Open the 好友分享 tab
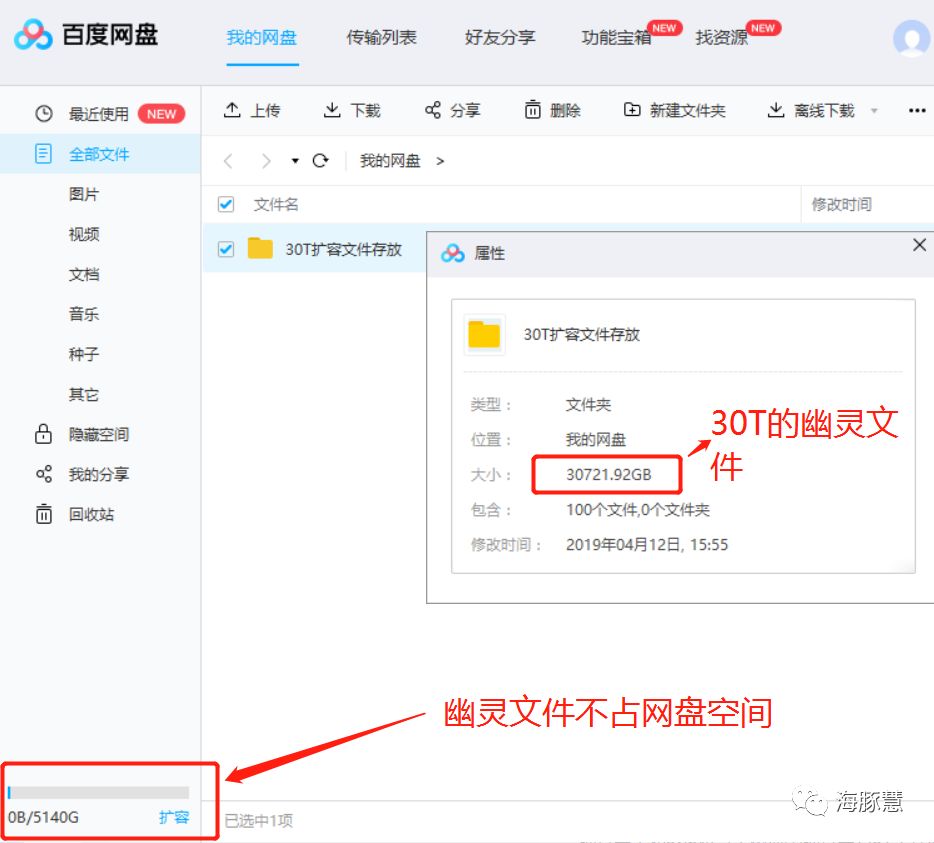934x843 pixels. (x=500, y=38)
